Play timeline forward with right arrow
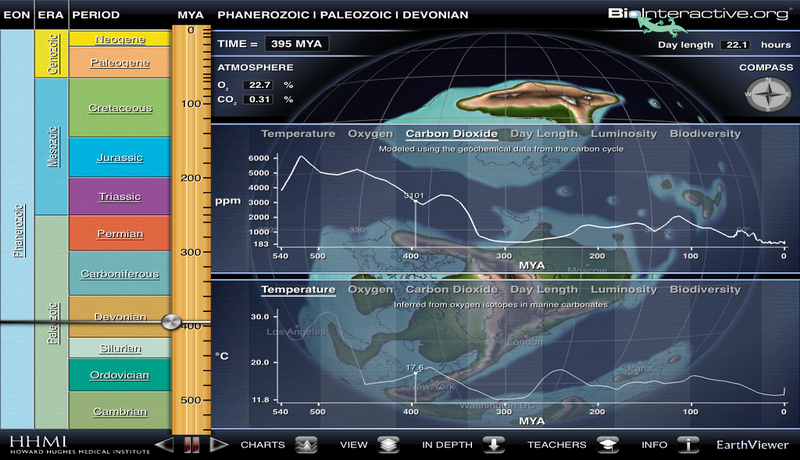The image size is (800, 460). click(x=218, y=445)
